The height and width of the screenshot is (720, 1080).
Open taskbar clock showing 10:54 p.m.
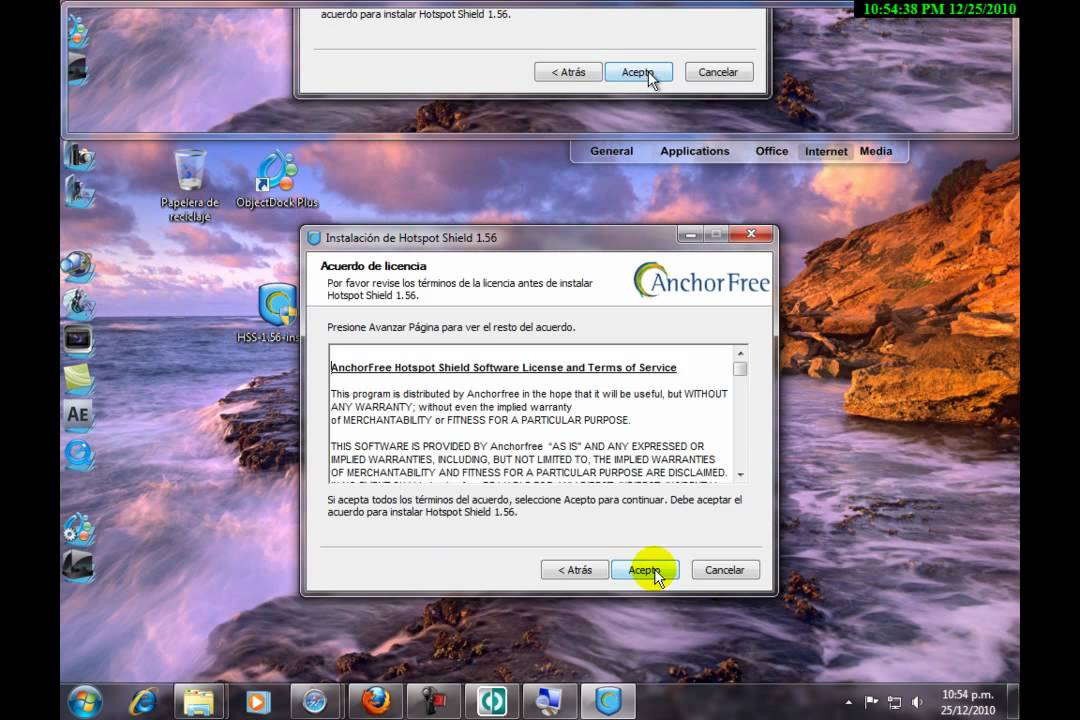click(x=968, y=702)
